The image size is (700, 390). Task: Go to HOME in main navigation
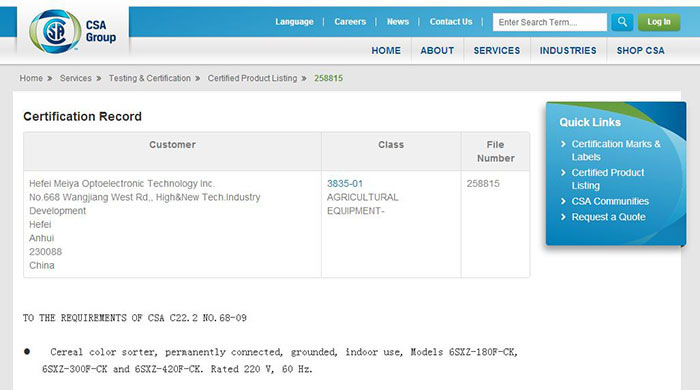386,50
